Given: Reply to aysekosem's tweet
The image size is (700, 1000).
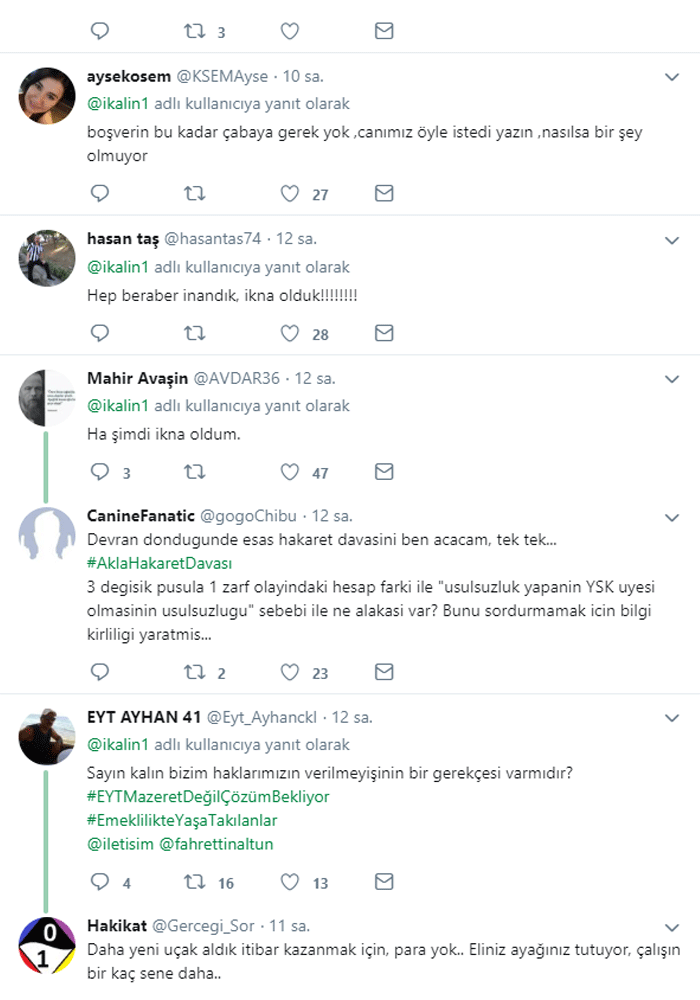Looking at the screenshot, I should [99, 193].
